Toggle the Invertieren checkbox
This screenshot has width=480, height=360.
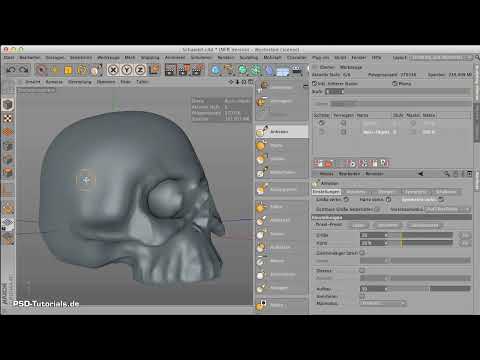click(362, 296)
